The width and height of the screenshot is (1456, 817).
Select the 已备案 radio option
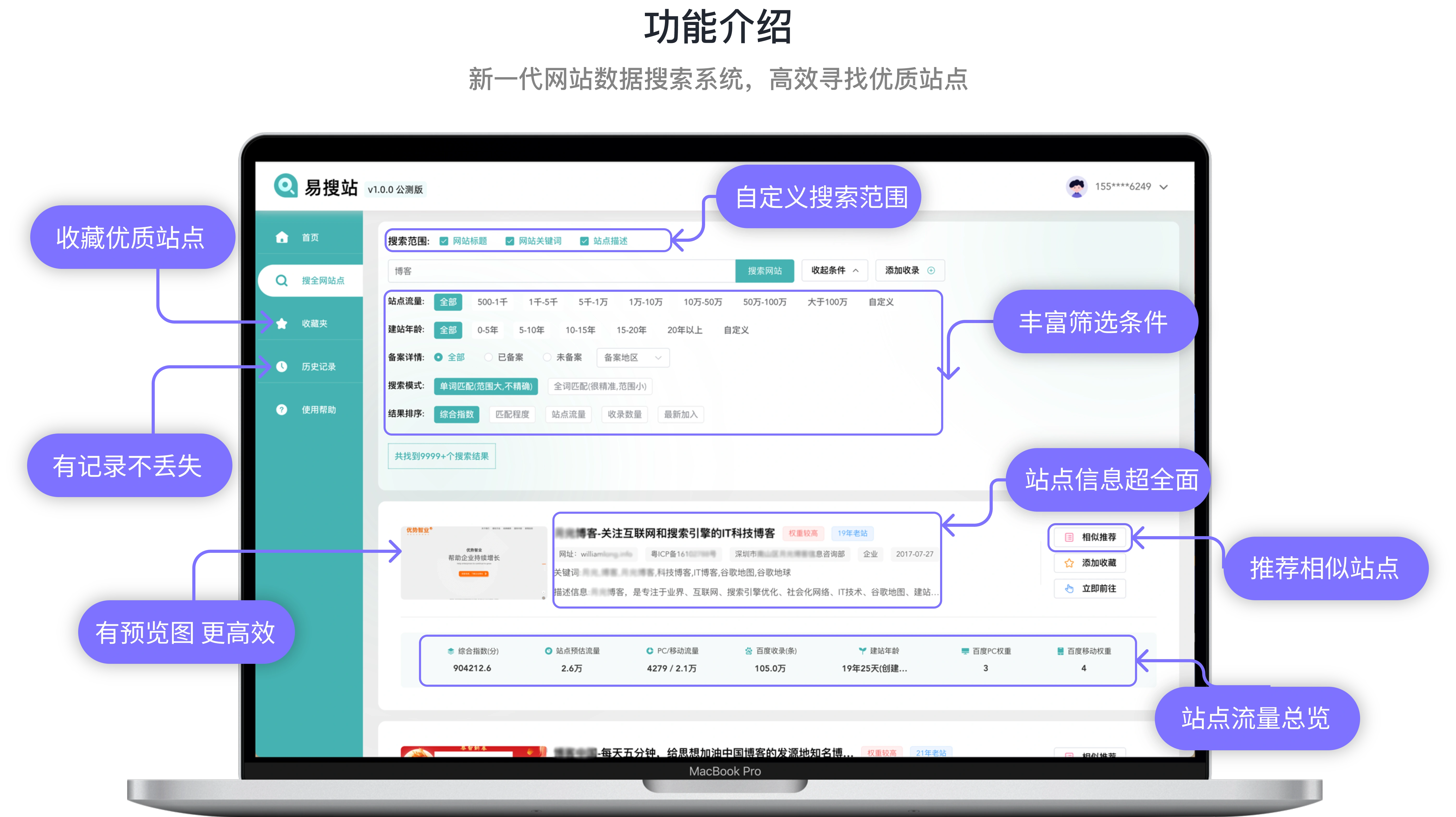488,357
